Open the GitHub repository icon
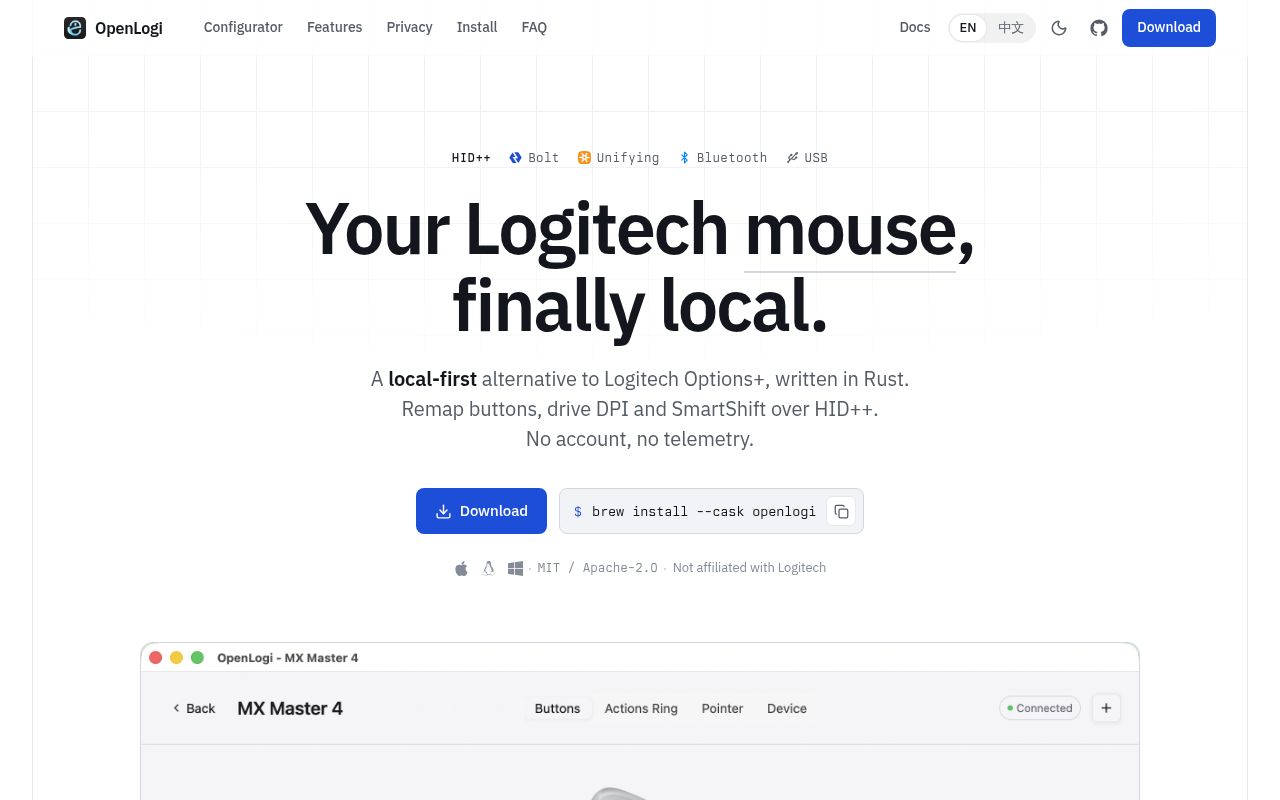This screenshot has height=800, width=1280. (x=1099, y=28)
